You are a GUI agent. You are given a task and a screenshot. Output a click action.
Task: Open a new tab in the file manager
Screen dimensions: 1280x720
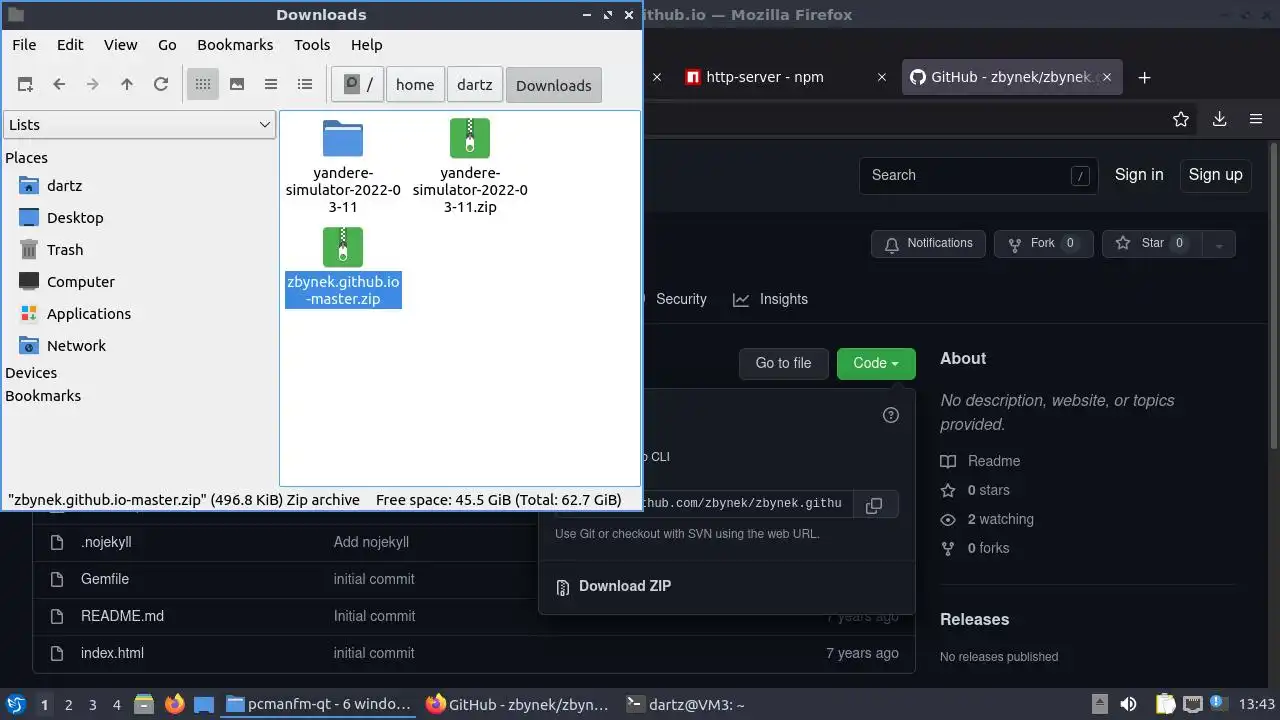pos(25,85)
